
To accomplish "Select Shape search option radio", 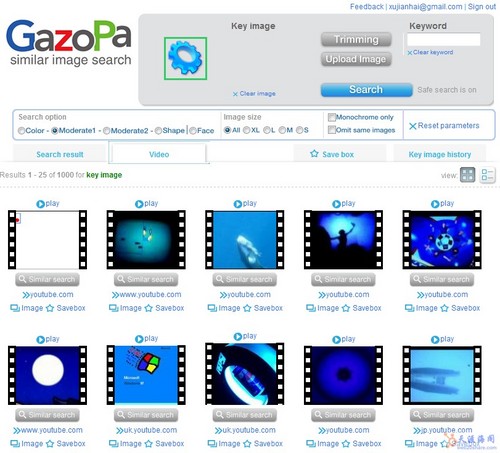I will pos(158,130).
